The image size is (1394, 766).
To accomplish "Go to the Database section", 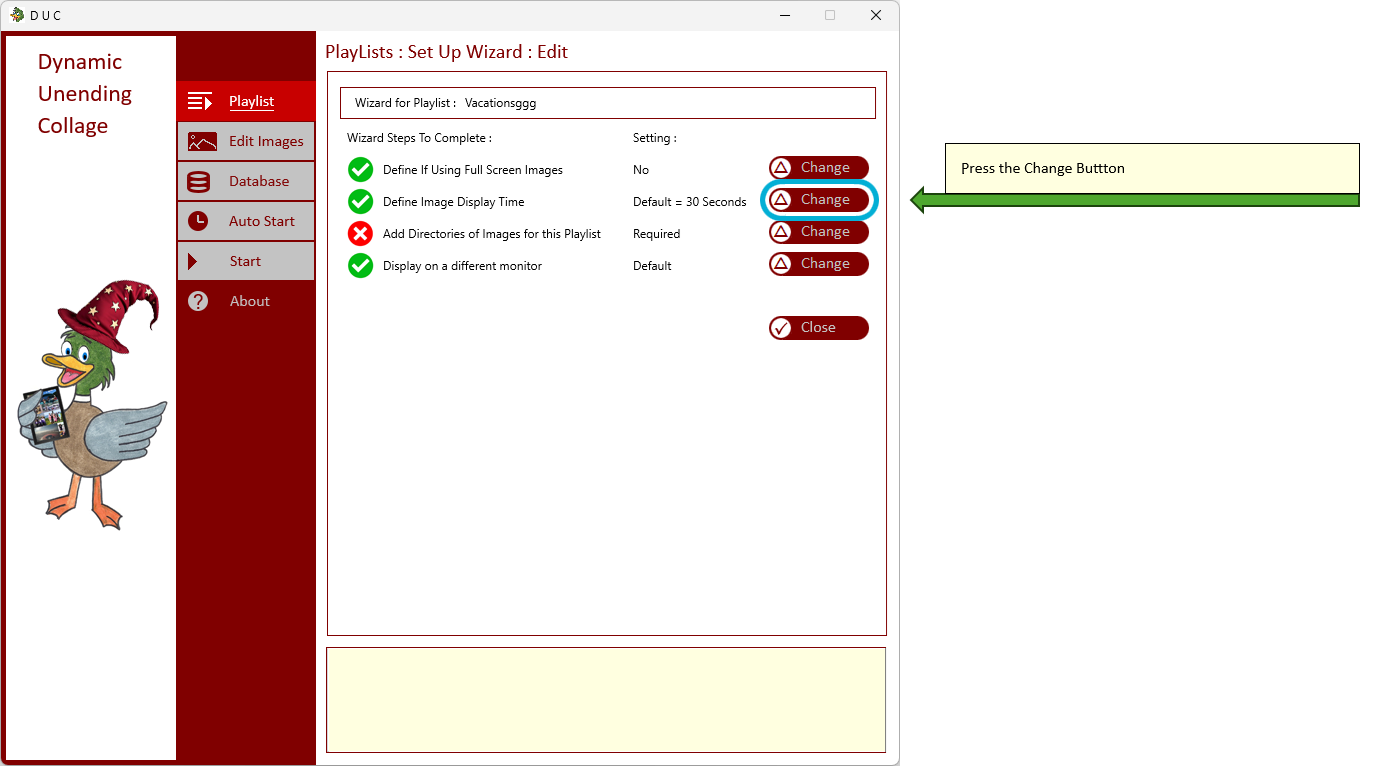I will 246,181.
